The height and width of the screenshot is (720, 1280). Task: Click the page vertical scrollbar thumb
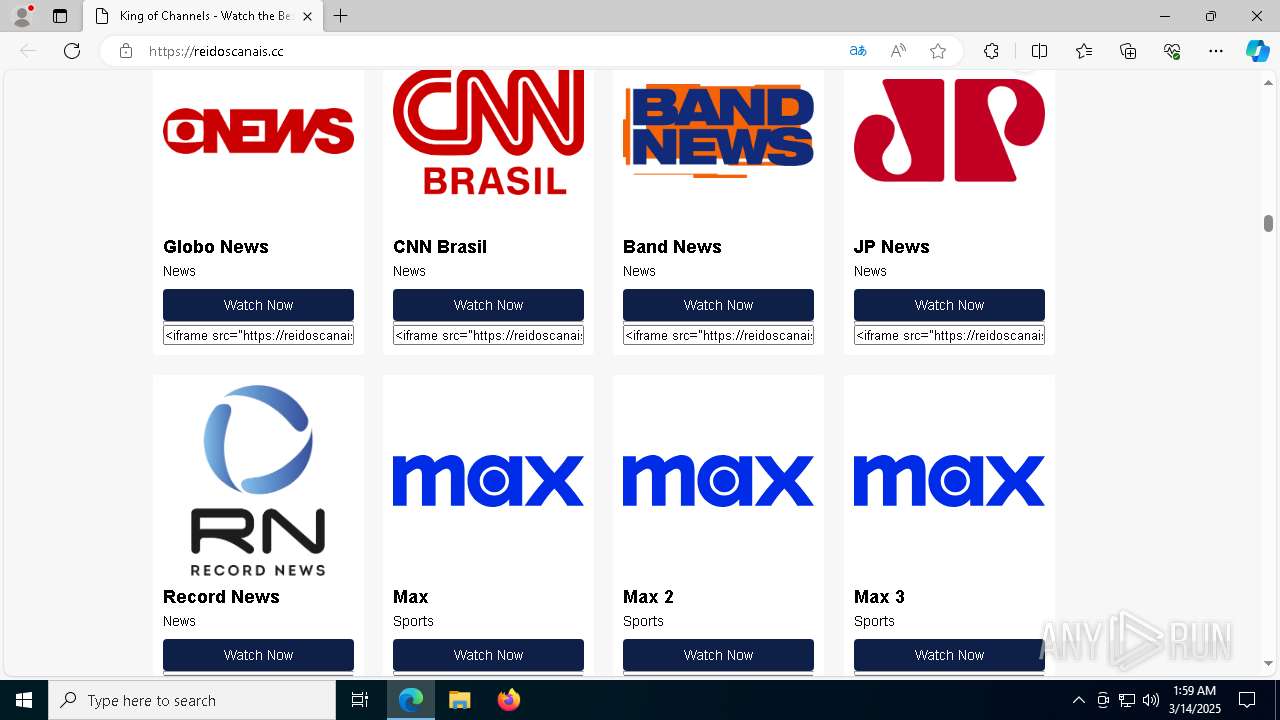point(1268,223)
